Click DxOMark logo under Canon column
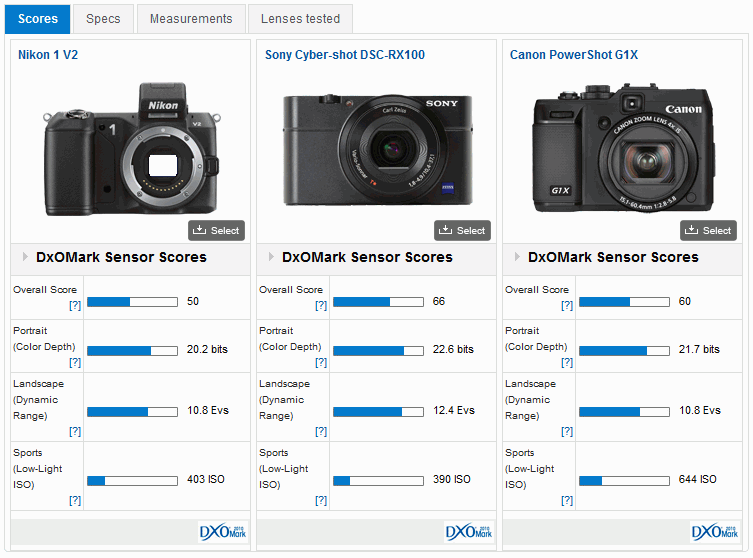The height and width of the screenshot is (558, 753). 715,532
